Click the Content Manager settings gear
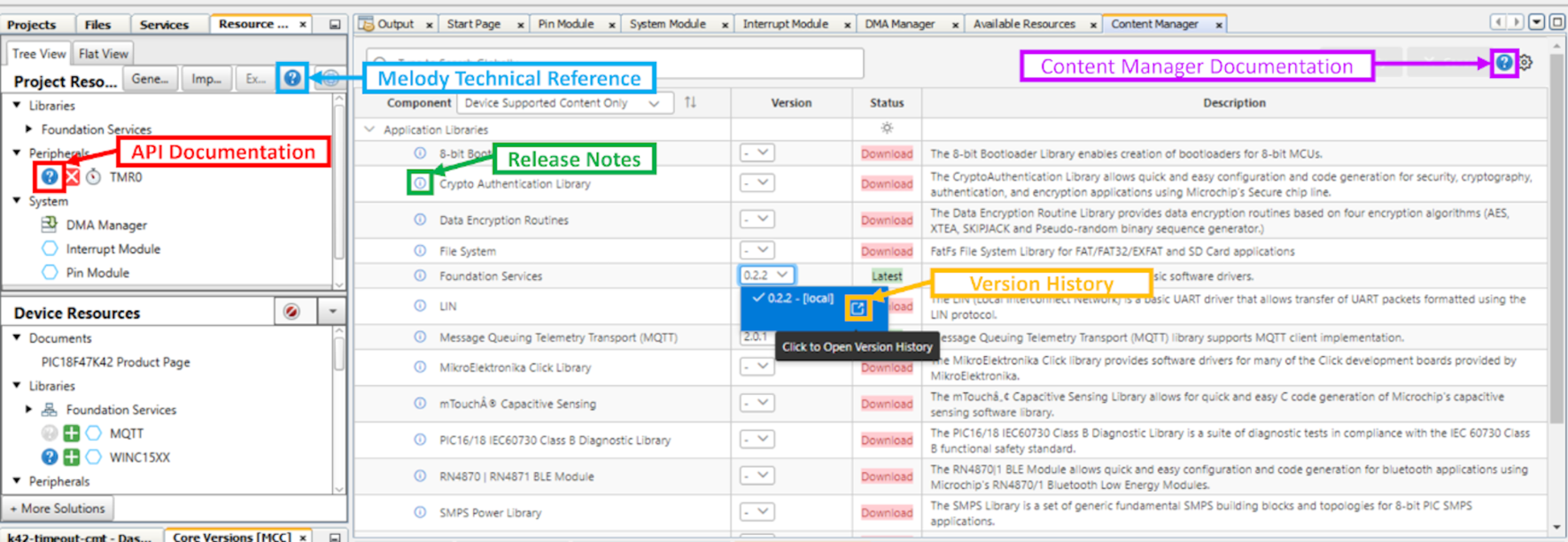 point(1525,63)
